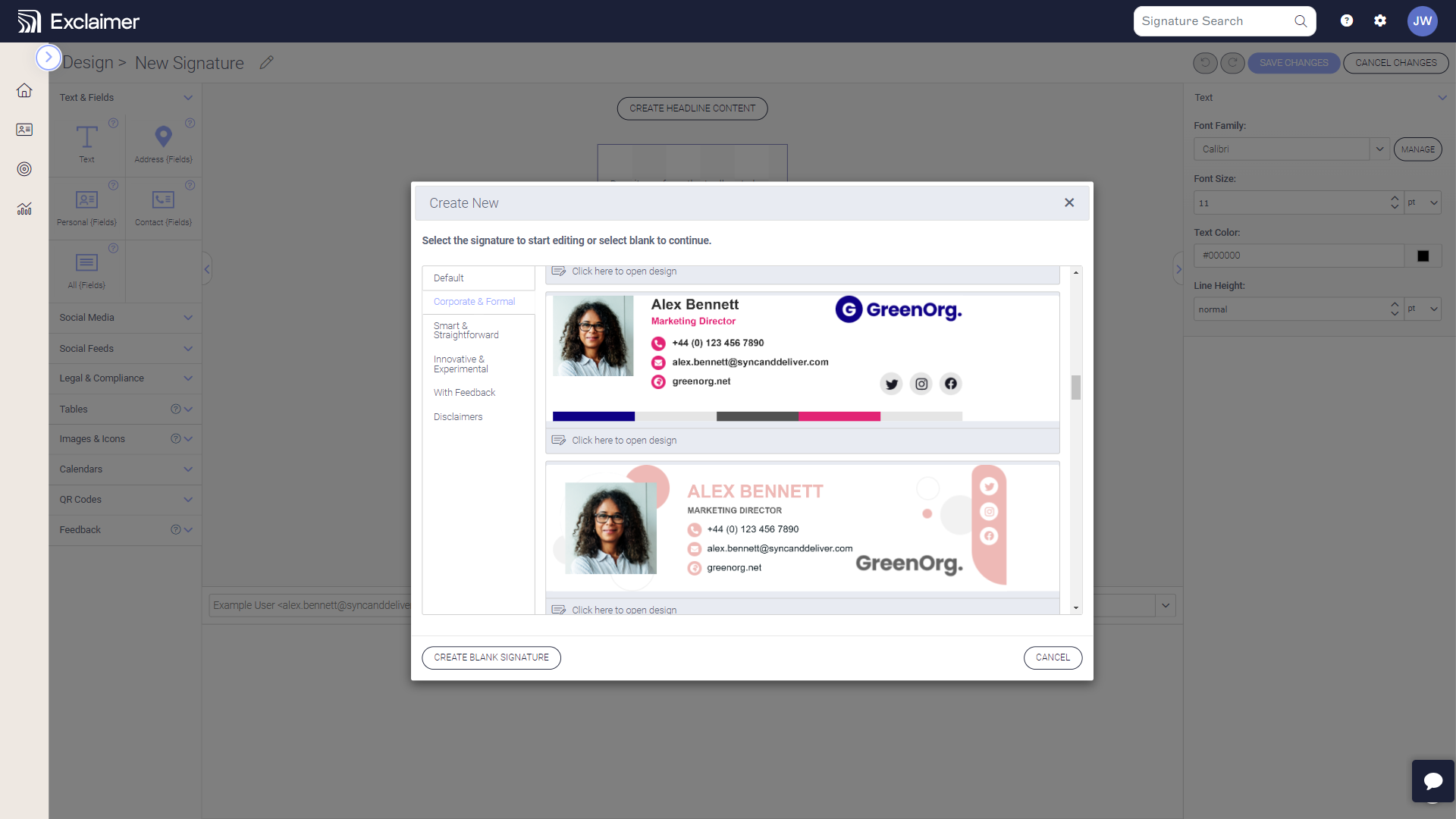This screenshot has height=819, width=1456.
Task: Click the Save Changes button
Action: pos(1293,62)
